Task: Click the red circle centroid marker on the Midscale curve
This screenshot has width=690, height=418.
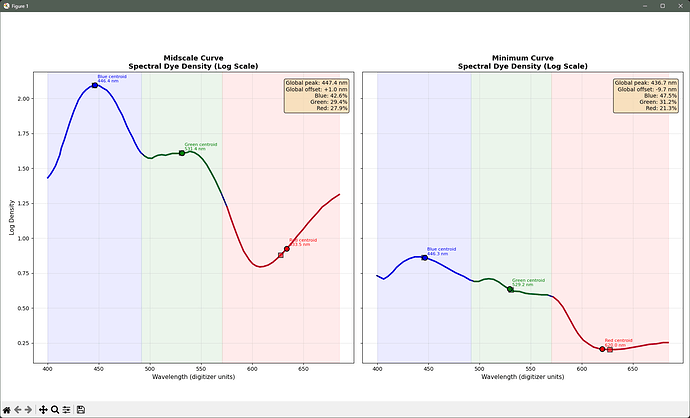Action: point(287,249)
